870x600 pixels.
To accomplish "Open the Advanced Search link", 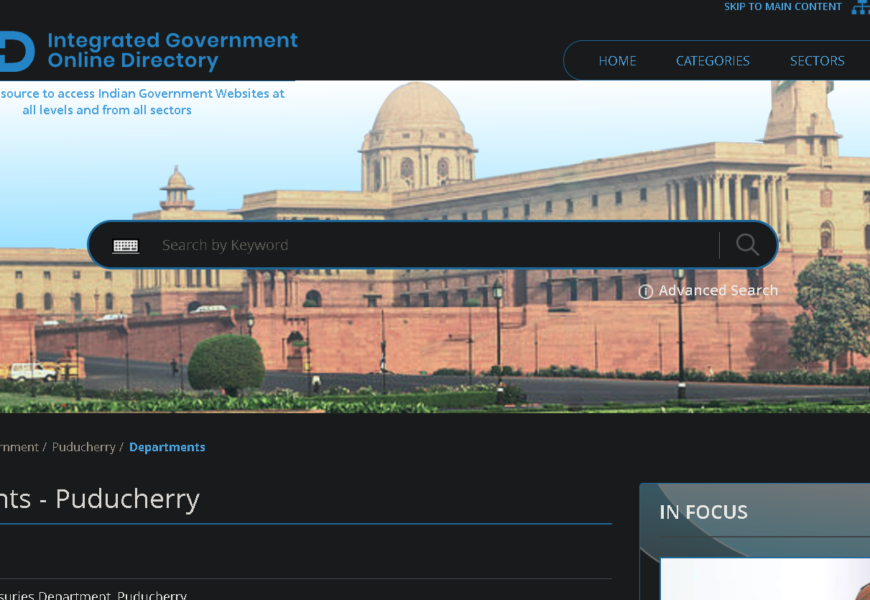I will 718,290.
